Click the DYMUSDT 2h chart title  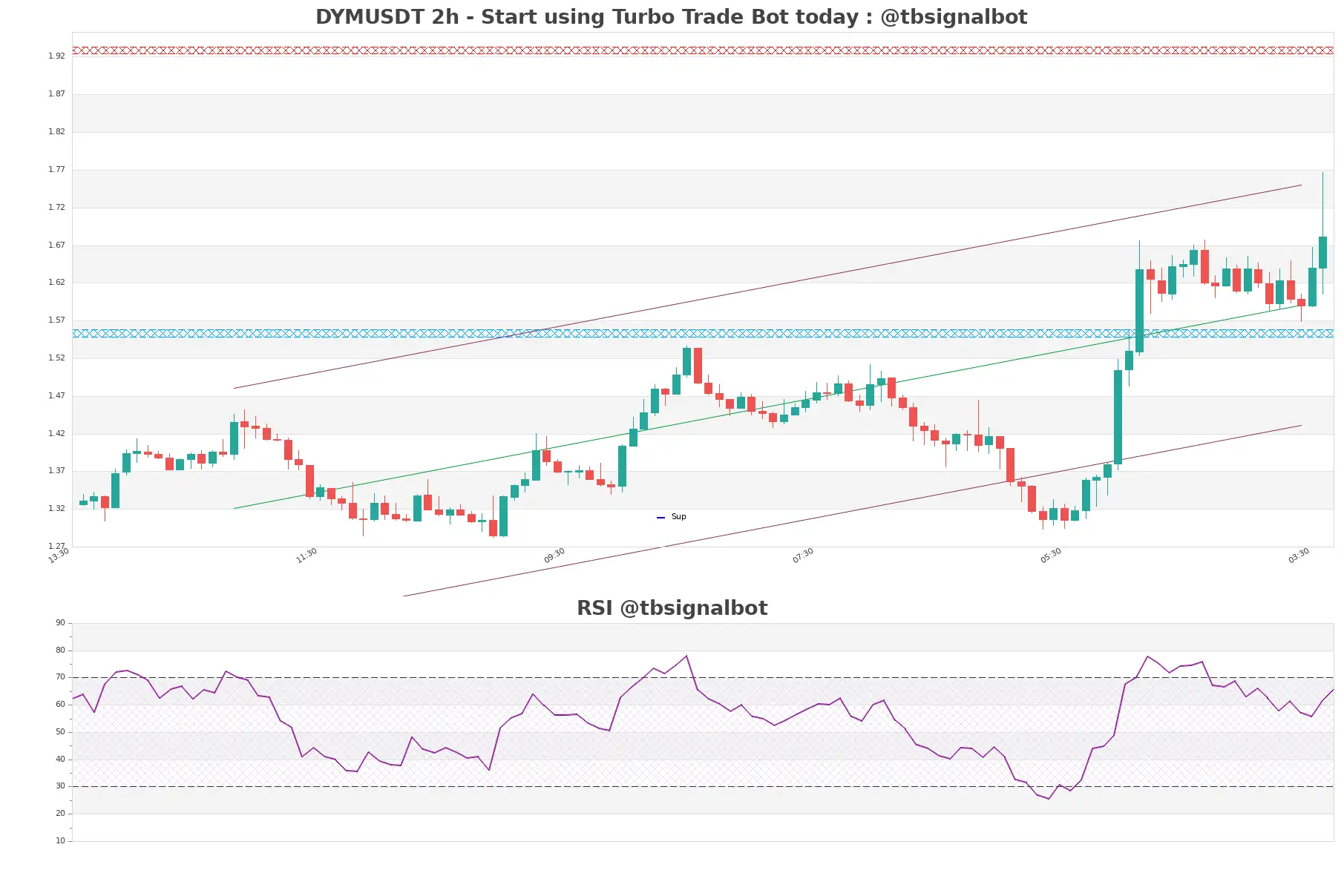pyautogui.click(x=671, y=17)
